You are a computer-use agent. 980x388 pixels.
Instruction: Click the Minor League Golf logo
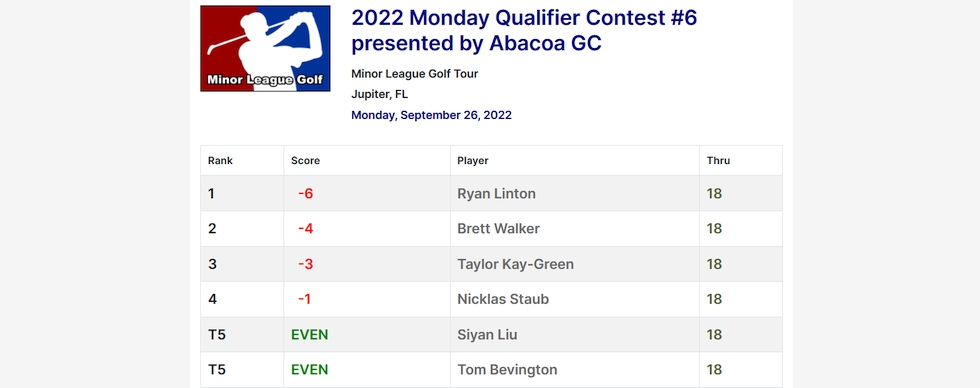pyautogui.click(x=265, y=49)
